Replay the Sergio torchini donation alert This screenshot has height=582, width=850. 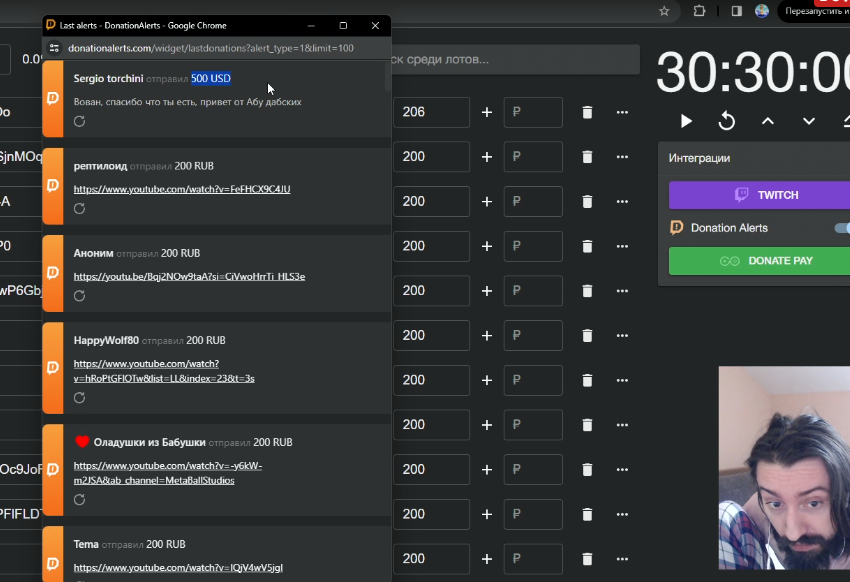tap(80, 122)
